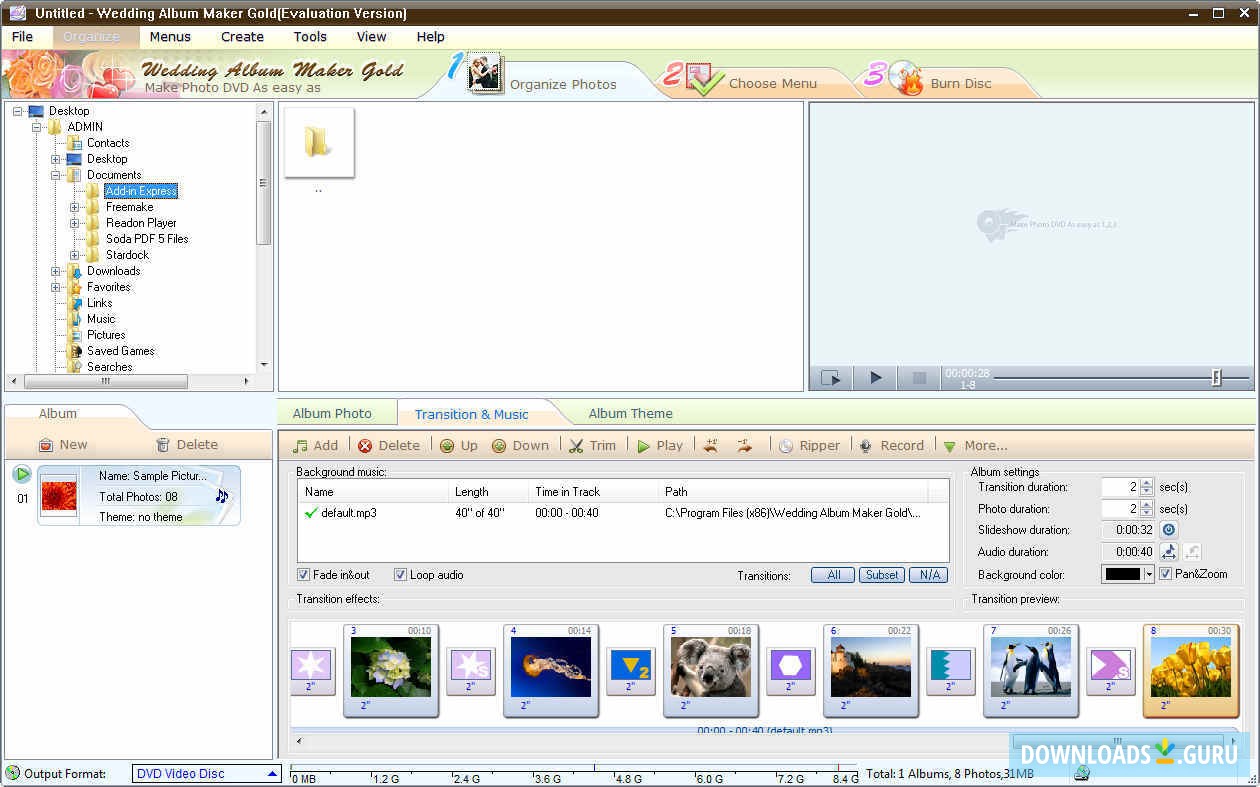Play the background music
Viewport: 1260px width, 787px height.
point(660,446)
